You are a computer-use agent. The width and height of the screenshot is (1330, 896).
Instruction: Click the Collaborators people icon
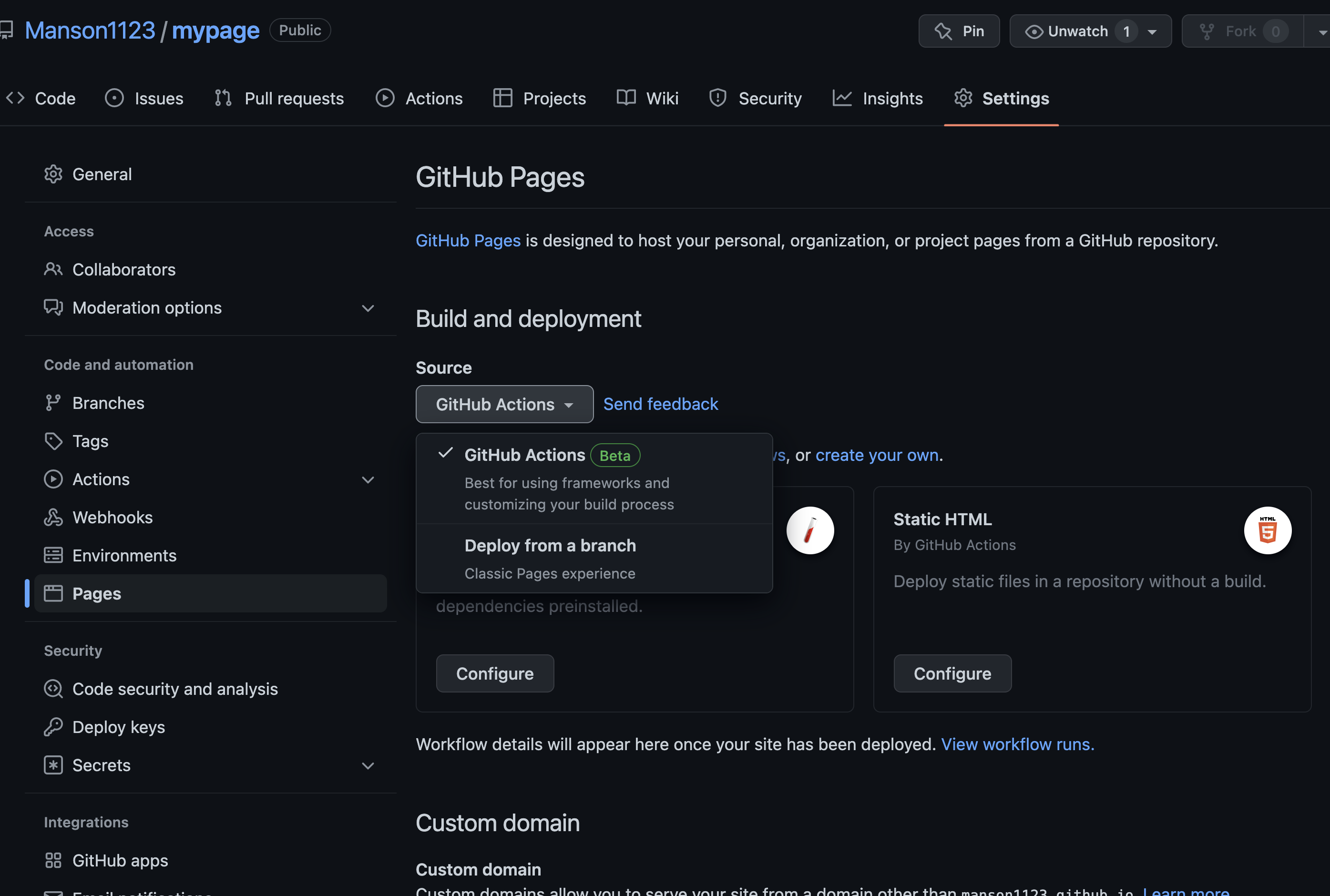(x=53, y=269)
